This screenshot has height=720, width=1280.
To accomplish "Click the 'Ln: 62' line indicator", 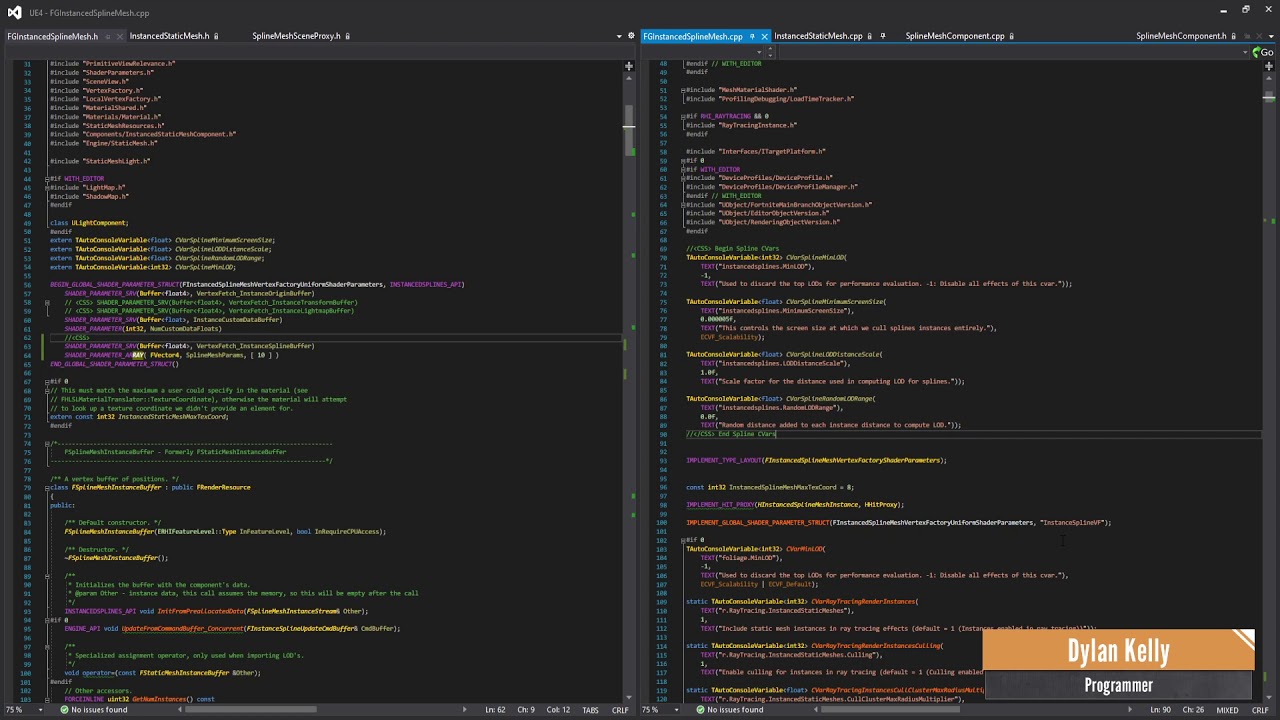I will [x=495, y=710].
